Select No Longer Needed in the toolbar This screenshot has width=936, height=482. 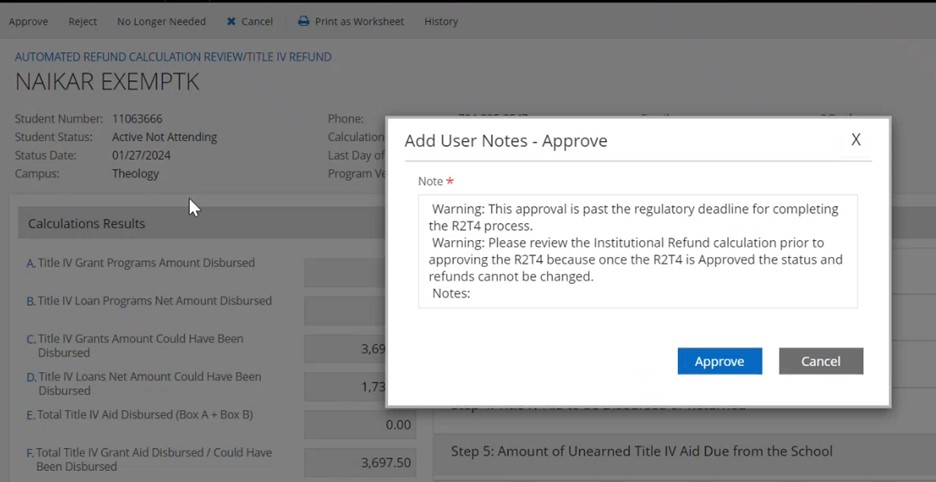pos(161,22)
